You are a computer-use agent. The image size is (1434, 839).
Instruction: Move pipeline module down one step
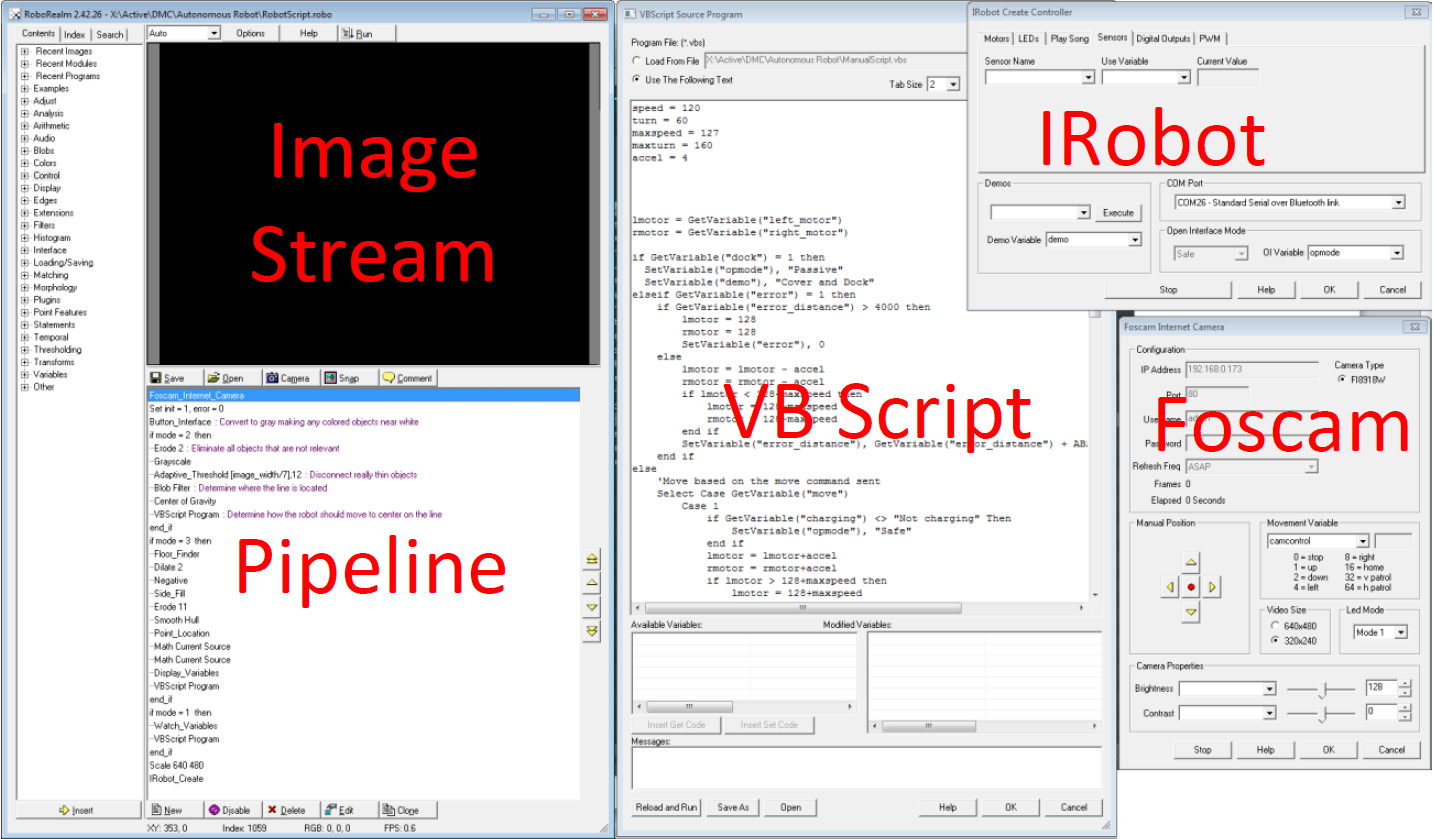point(592,607)
